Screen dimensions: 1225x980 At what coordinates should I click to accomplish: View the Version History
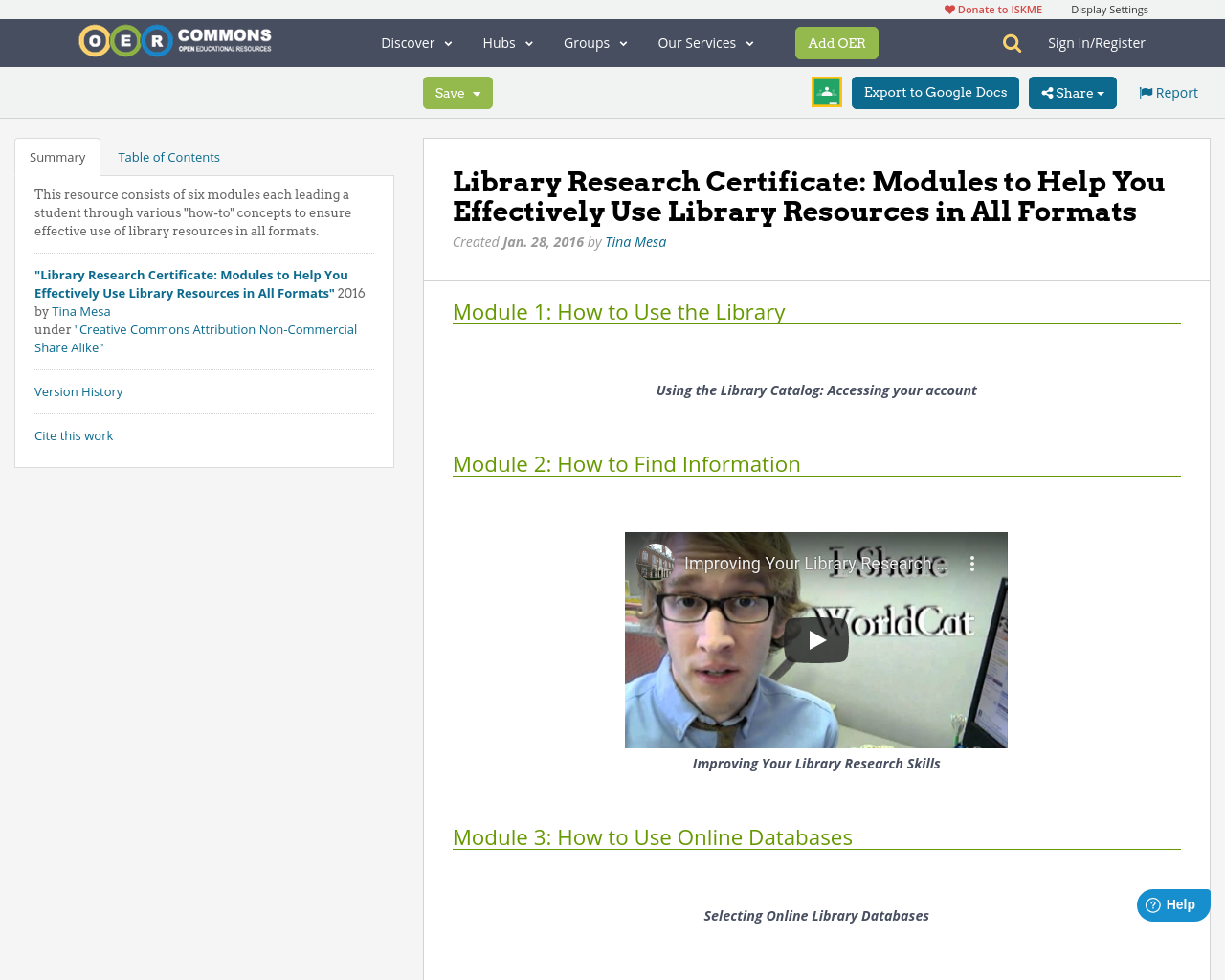click(x=78, y=390)
